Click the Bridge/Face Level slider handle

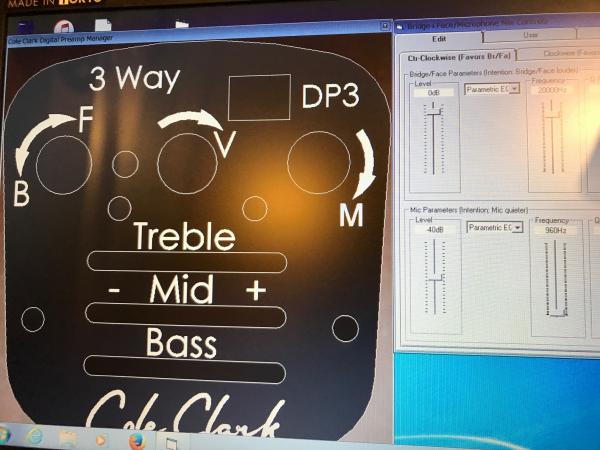tap(434, 111)
